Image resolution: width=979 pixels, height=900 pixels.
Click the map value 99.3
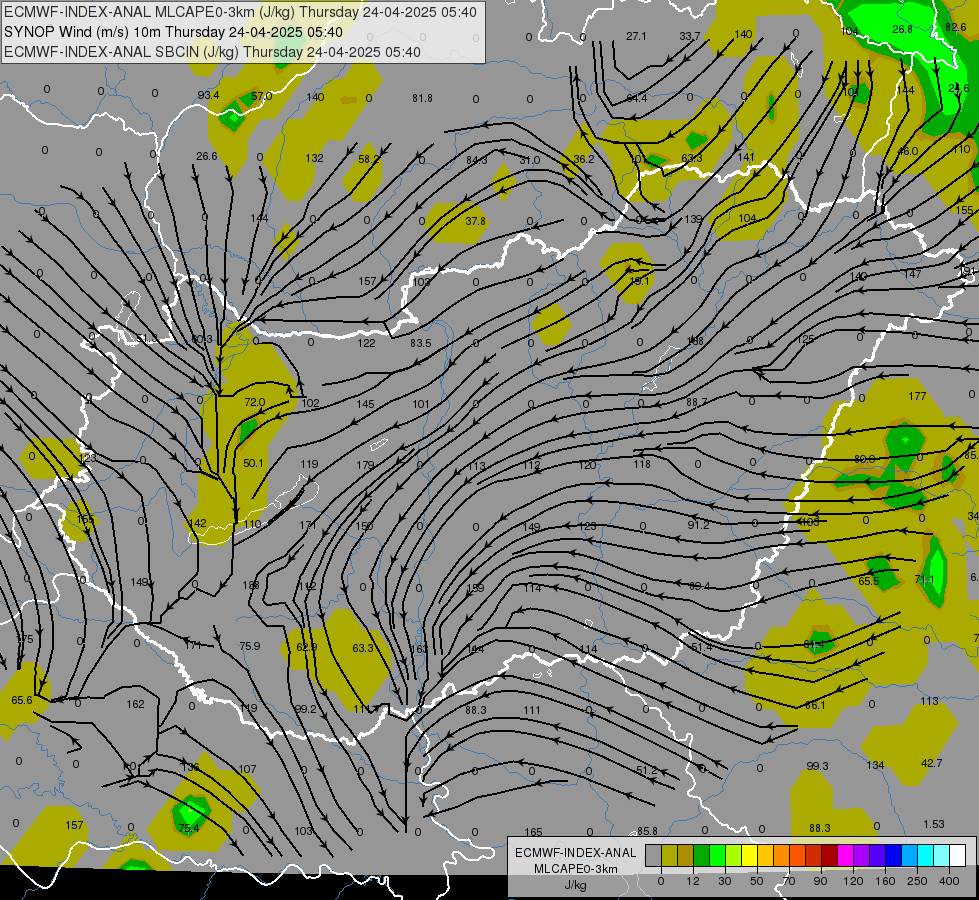click(817, 766)
